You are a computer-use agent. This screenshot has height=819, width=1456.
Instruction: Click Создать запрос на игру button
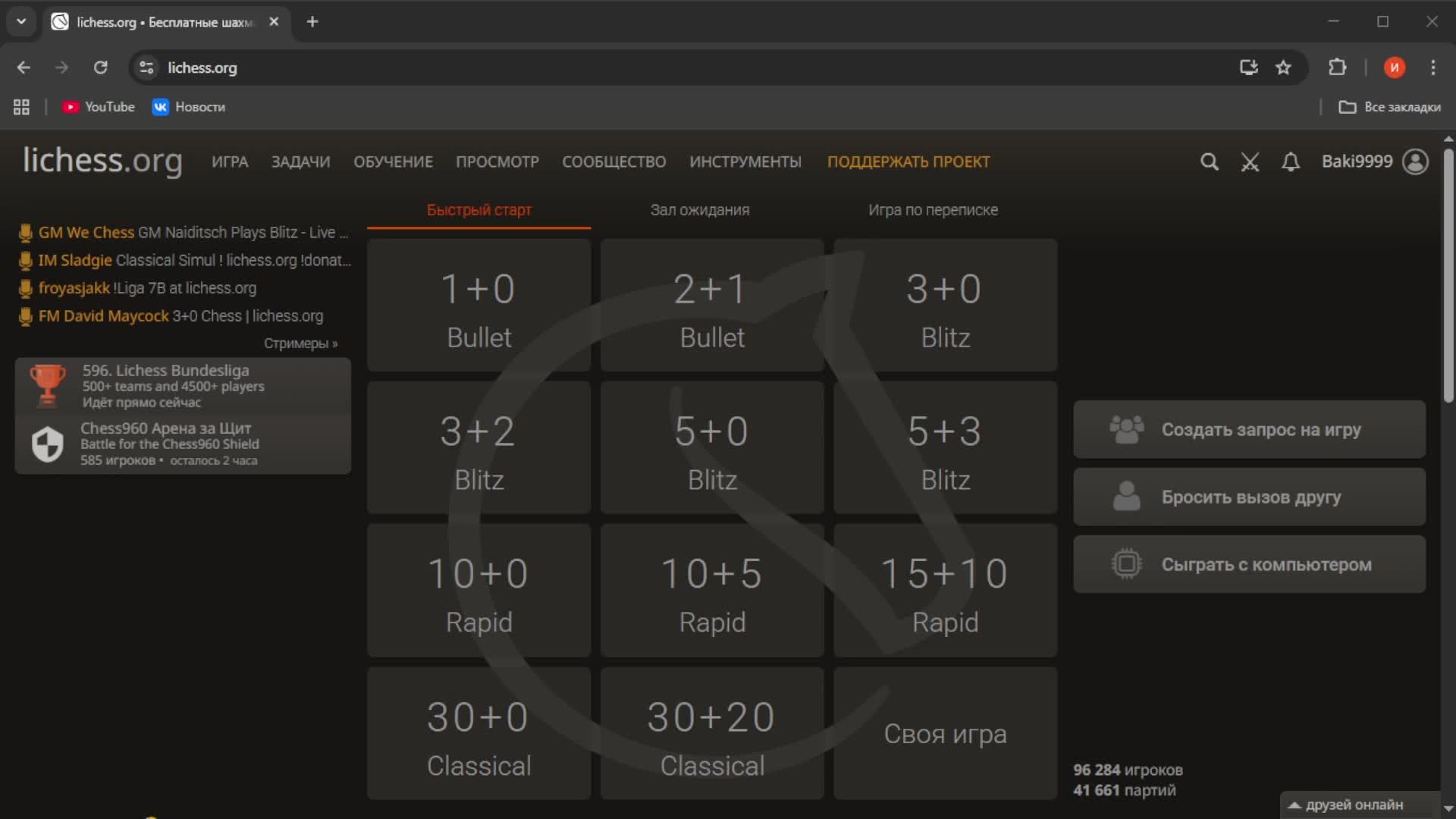pos(1249,429)
